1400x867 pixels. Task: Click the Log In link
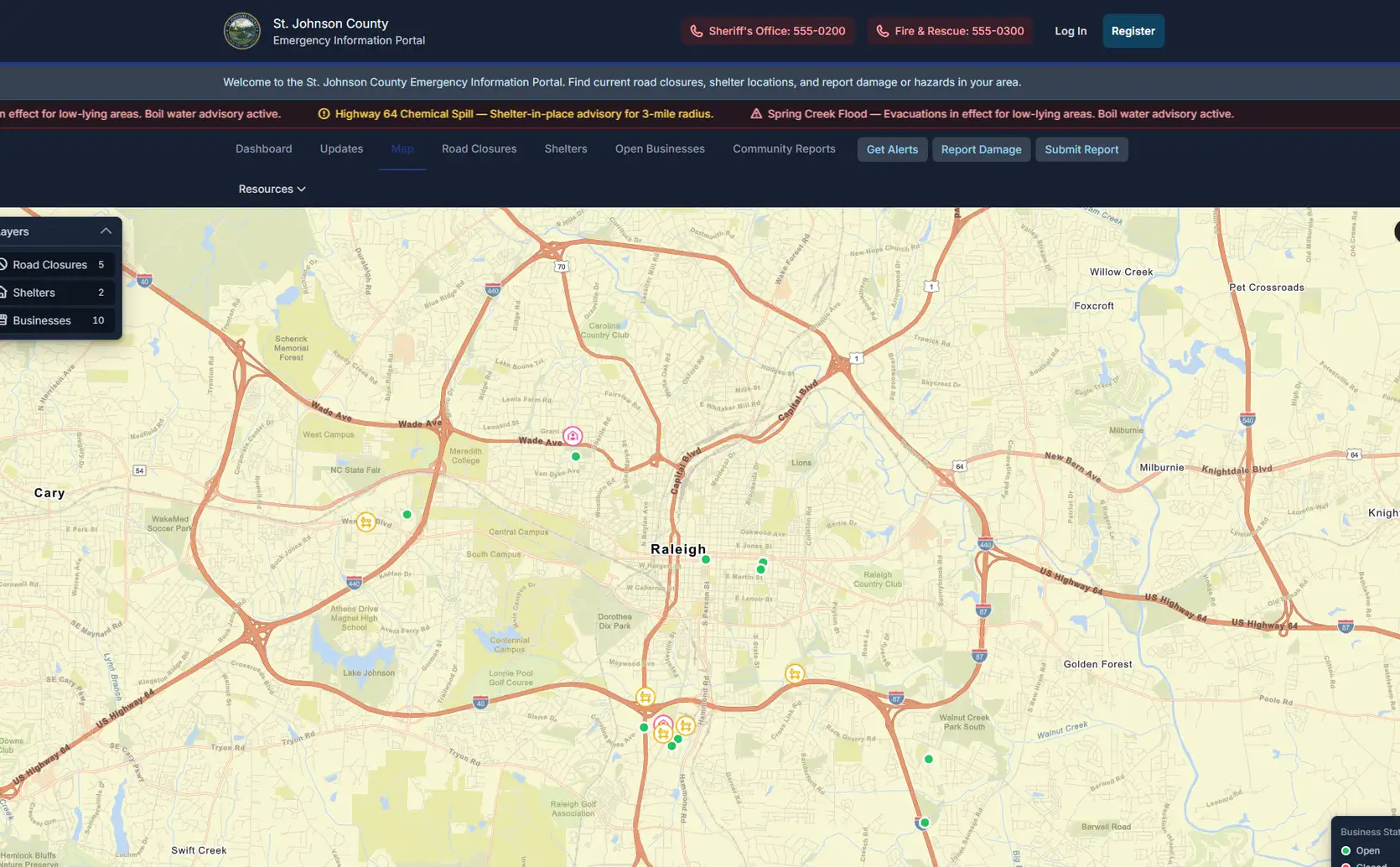pyautogui.click(x=1071, y=31)
